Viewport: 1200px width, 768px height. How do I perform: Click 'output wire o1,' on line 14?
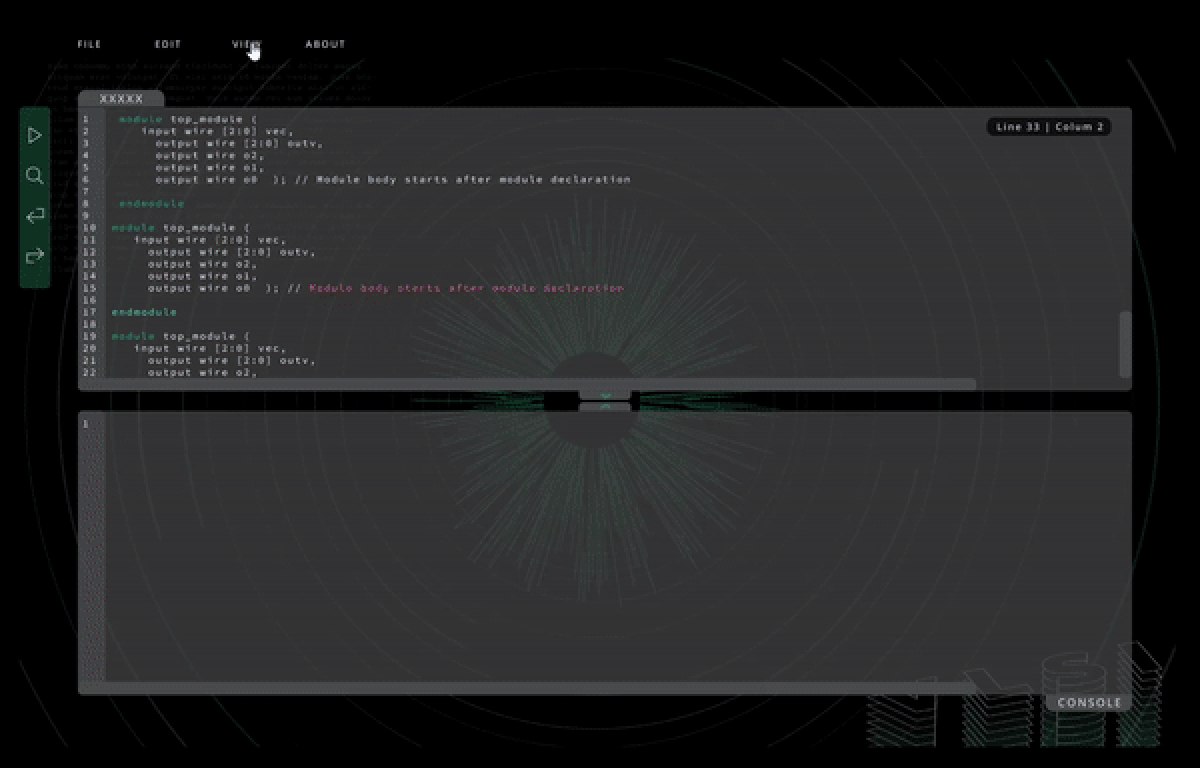[x=202, y=276]
